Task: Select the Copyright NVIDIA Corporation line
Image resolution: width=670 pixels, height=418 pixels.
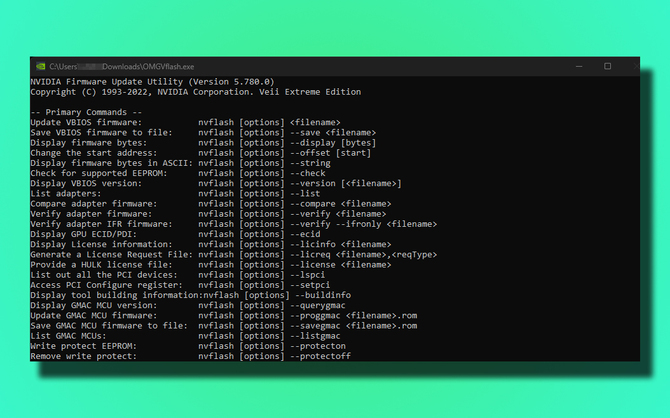Action: 196,92
